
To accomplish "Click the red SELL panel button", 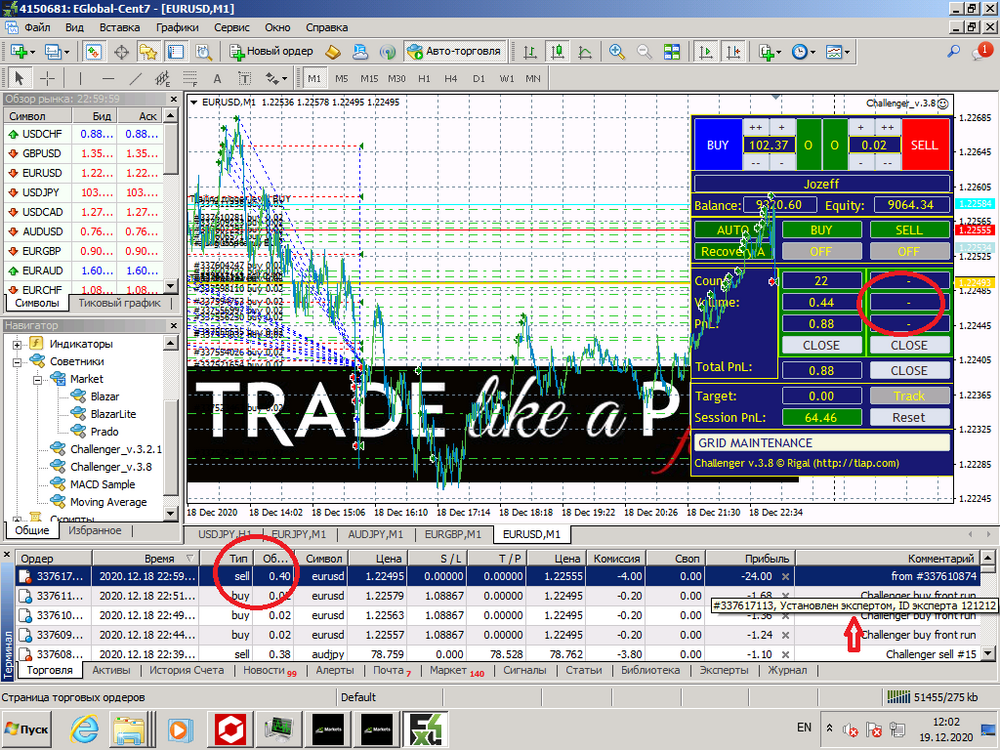I will (925, 145).
